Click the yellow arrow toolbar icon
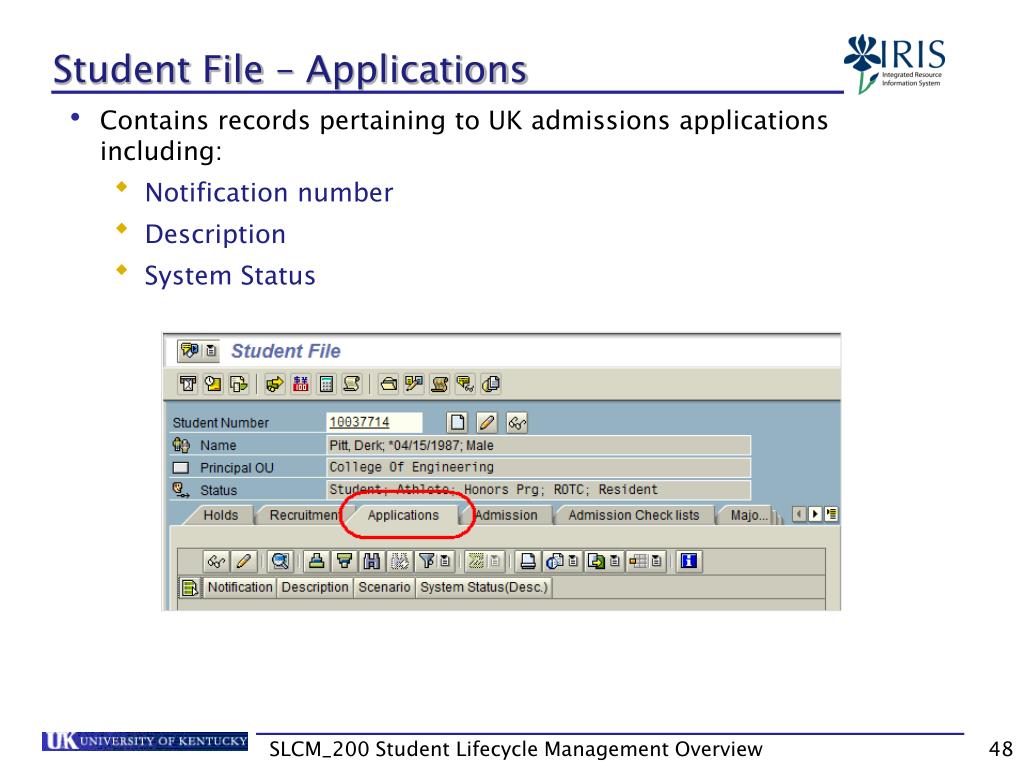Image resolution: width=1024 pixels, height=768 pixels. (275, 384)
